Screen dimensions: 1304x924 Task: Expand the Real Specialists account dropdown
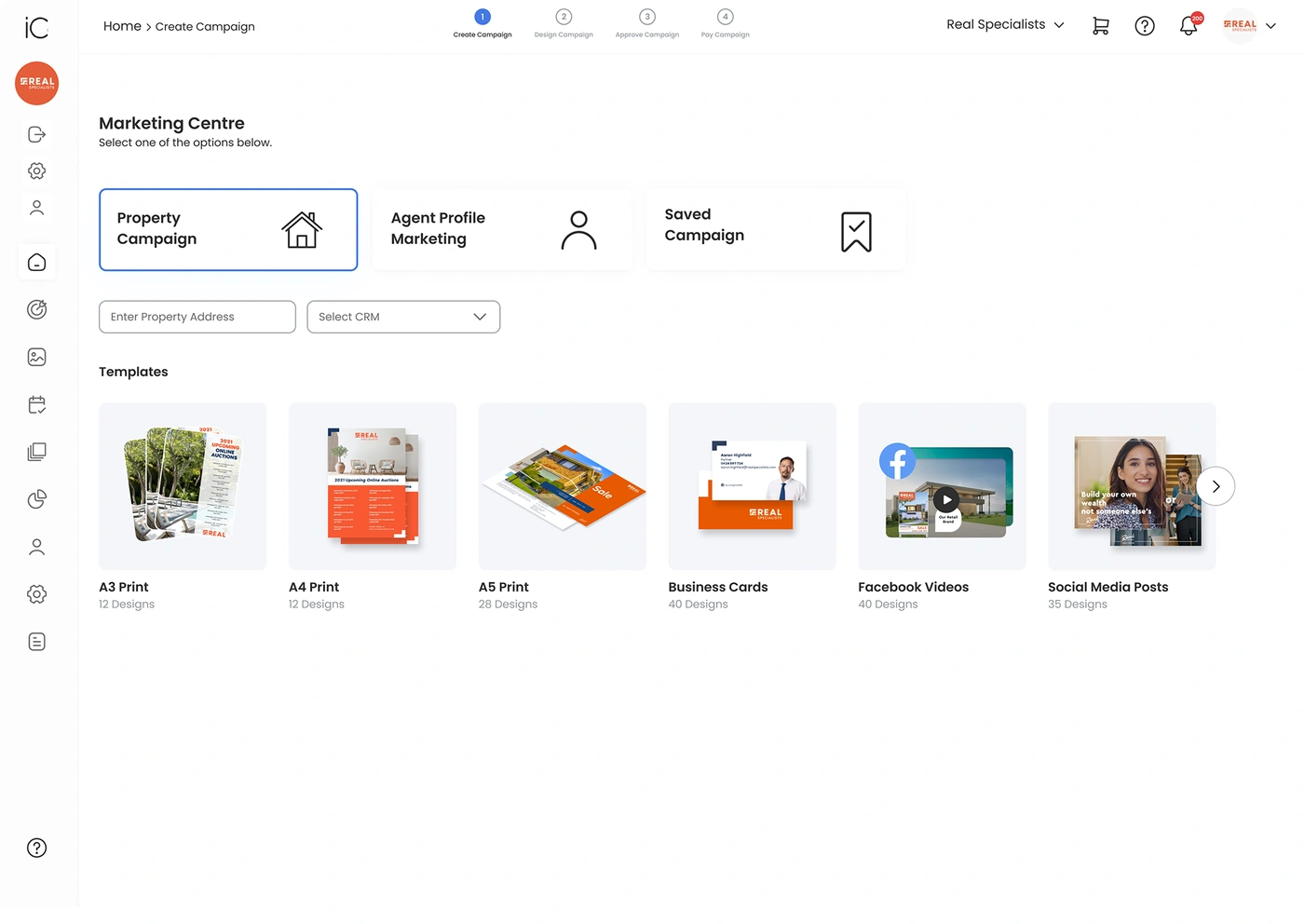click(1005, 25)
